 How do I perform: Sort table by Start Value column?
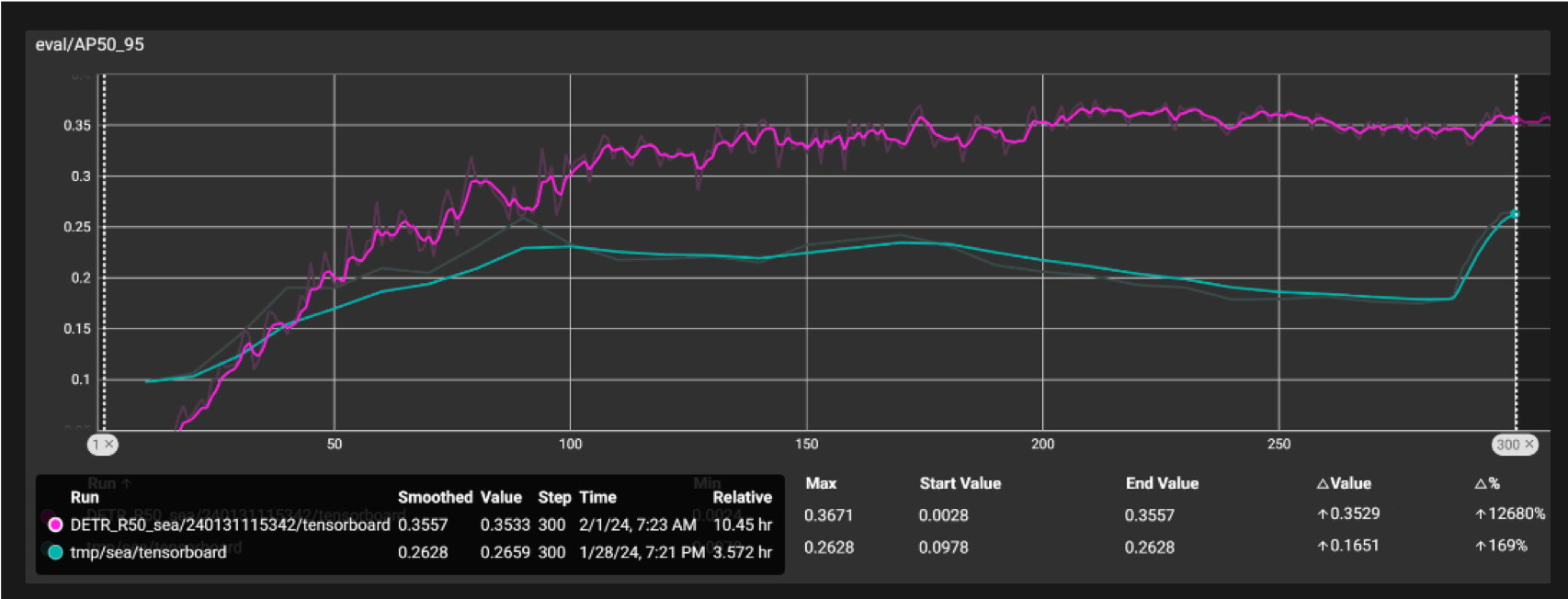tap(960, 483)
